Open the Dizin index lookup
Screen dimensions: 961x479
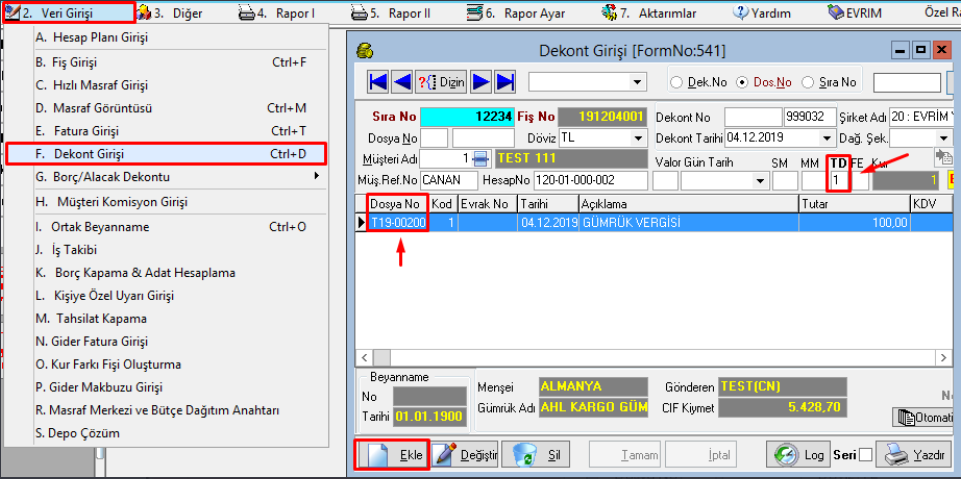(x=441, y=82)
